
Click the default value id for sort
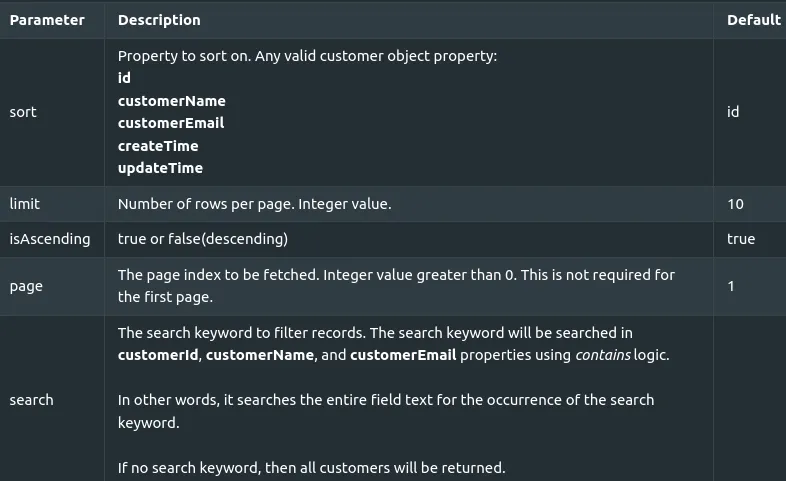click(733, 112)
